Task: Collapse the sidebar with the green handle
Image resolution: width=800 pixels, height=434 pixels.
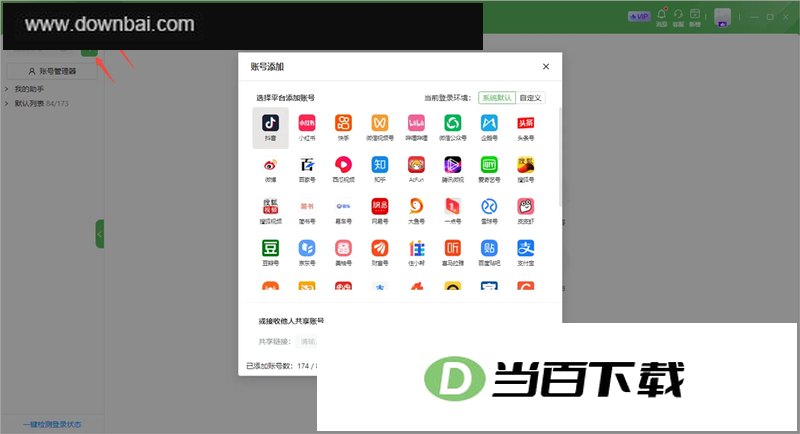Action: pos(100,234)
